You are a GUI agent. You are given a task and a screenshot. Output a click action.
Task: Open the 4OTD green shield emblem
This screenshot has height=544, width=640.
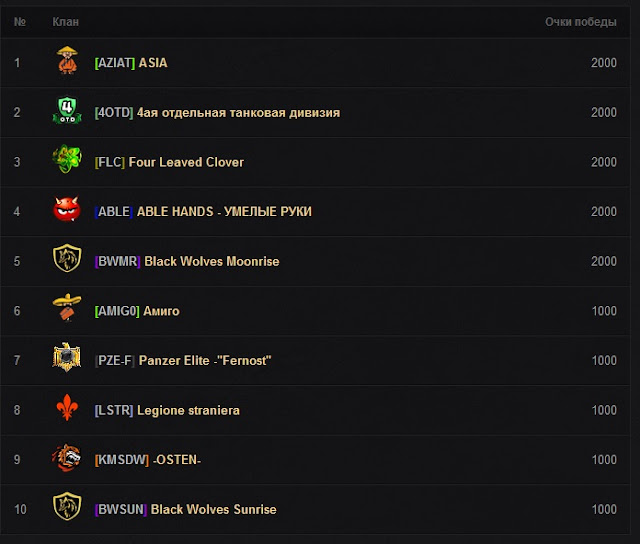click(x=67, y=111)
